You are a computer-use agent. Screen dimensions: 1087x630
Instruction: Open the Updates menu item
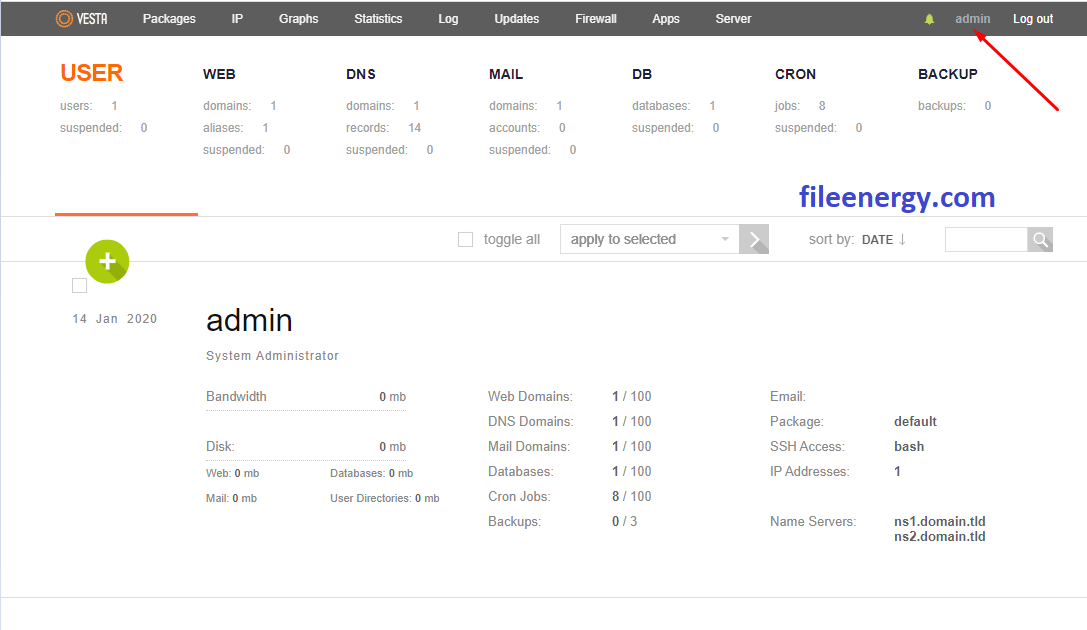click(x=516, y=19)
